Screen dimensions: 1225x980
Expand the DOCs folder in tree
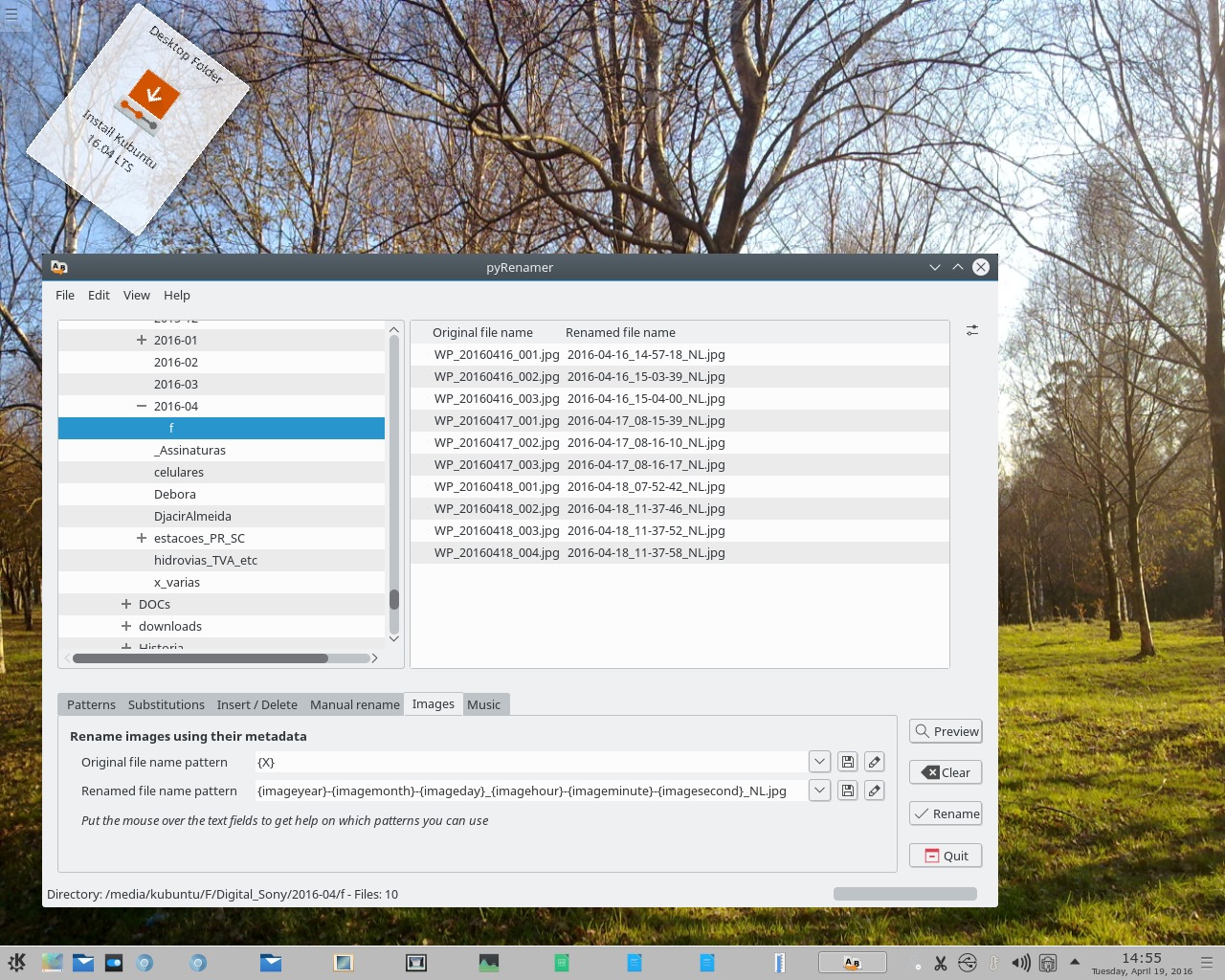126,604
